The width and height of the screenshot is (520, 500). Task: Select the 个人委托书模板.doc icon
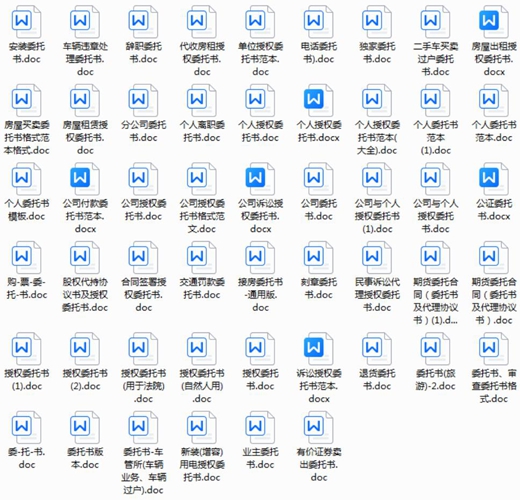pyautogui.click(x=26, y=179)
